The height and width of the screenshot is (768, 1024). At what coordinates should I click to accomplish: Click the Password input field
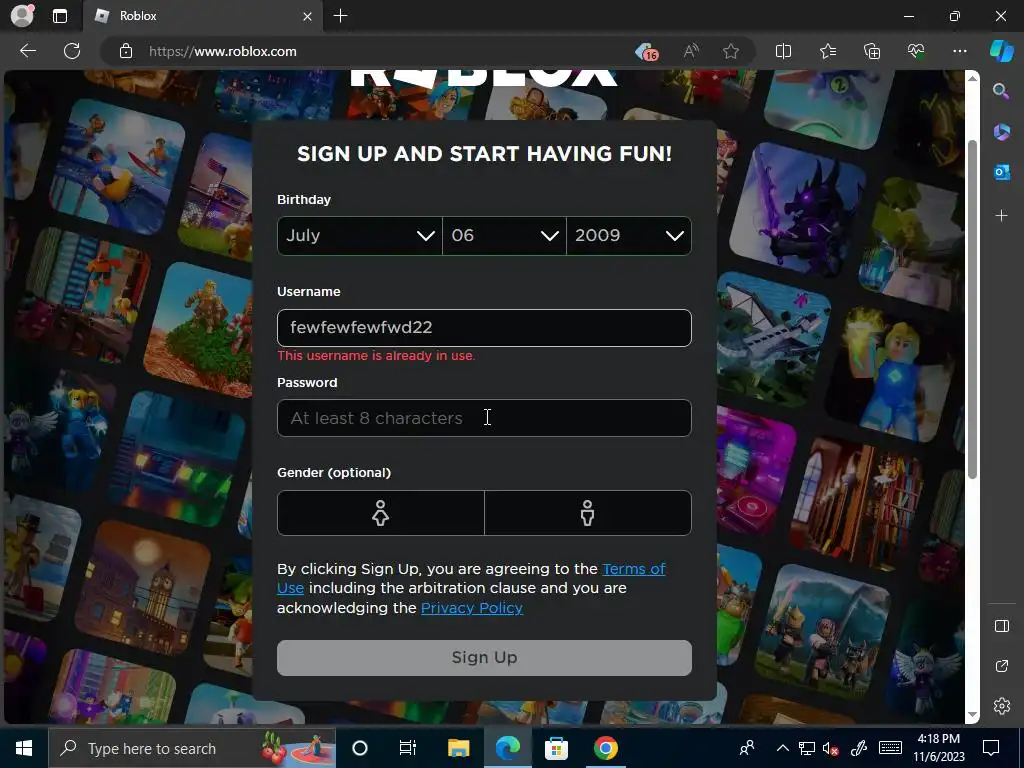pos(484,418)
